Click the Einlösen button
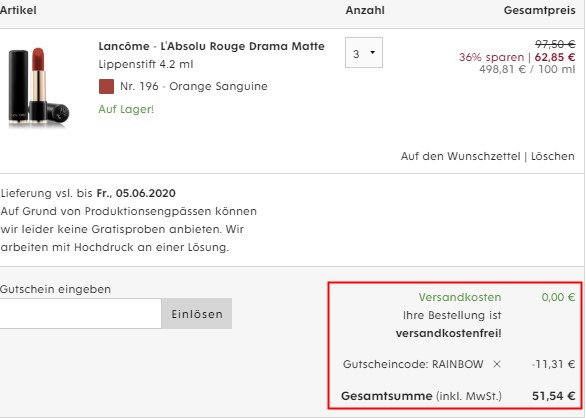 [x=197, y=314]
